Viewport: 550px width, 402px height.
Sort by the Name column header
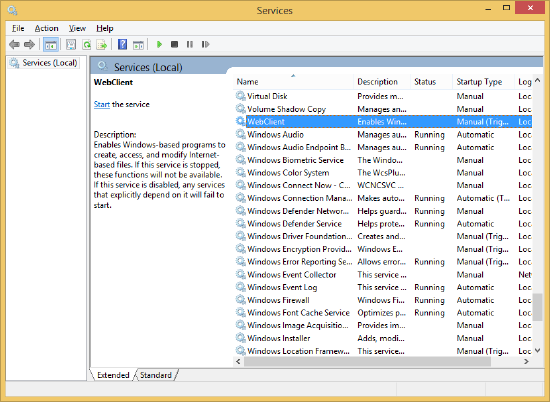tap(293, 82)
